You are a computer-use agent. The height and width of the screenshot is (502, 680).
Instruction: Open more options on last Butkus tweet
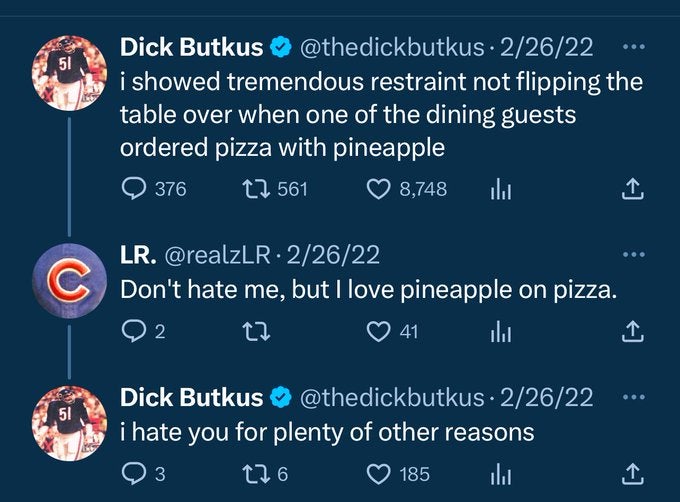point(633,397)
